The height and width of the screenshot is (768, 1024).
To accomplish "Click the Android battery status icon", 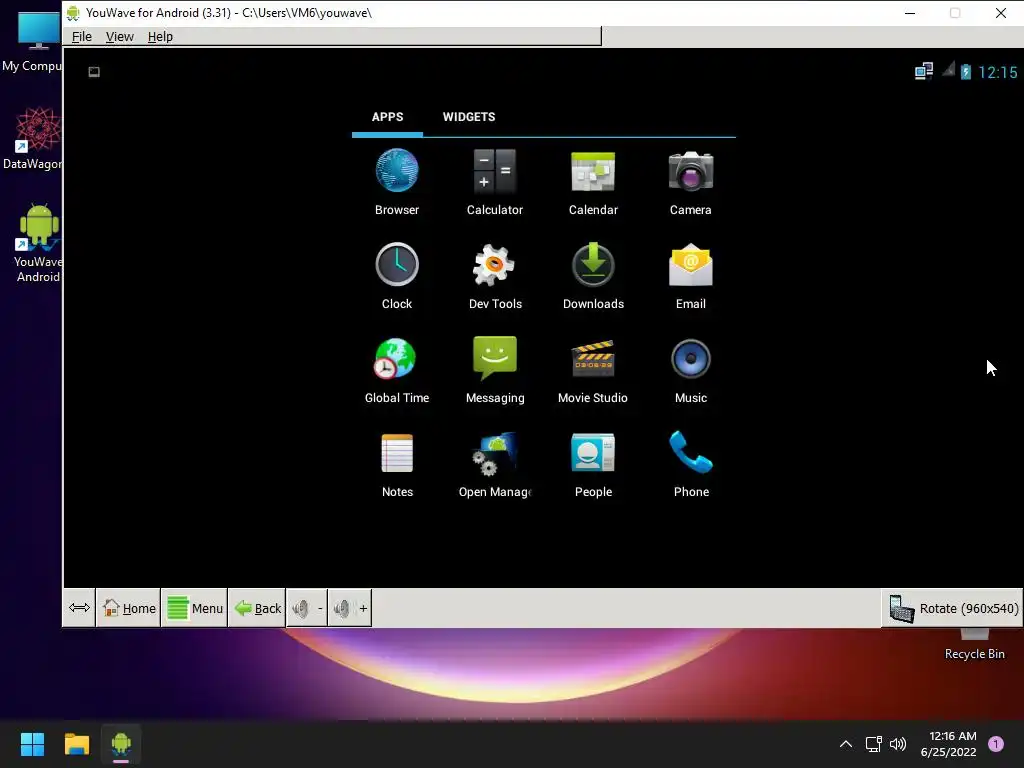I will click(x=965, y=71).
